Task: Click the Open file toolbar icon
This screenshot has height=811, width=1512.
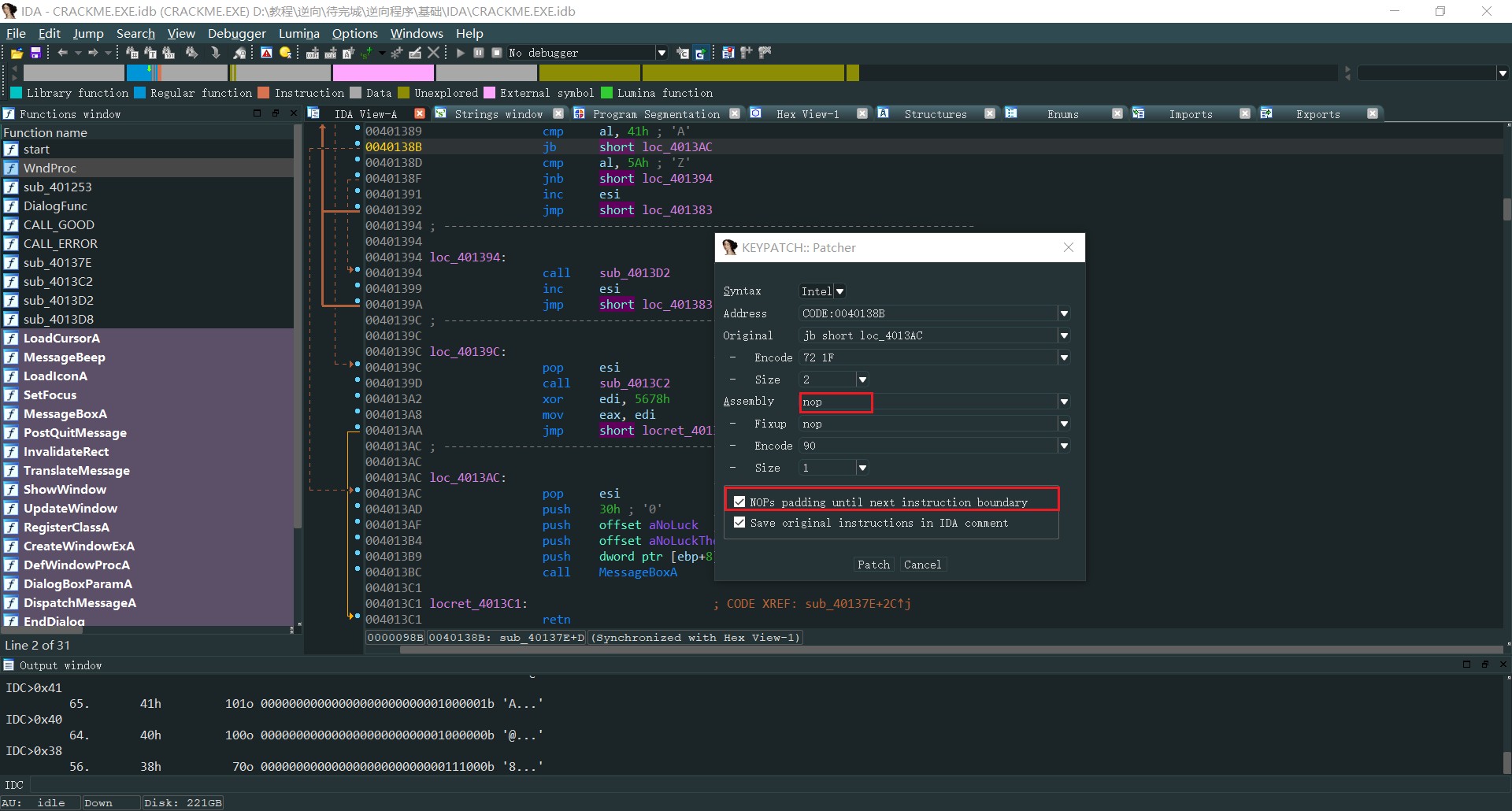Action: click(16, 53)
